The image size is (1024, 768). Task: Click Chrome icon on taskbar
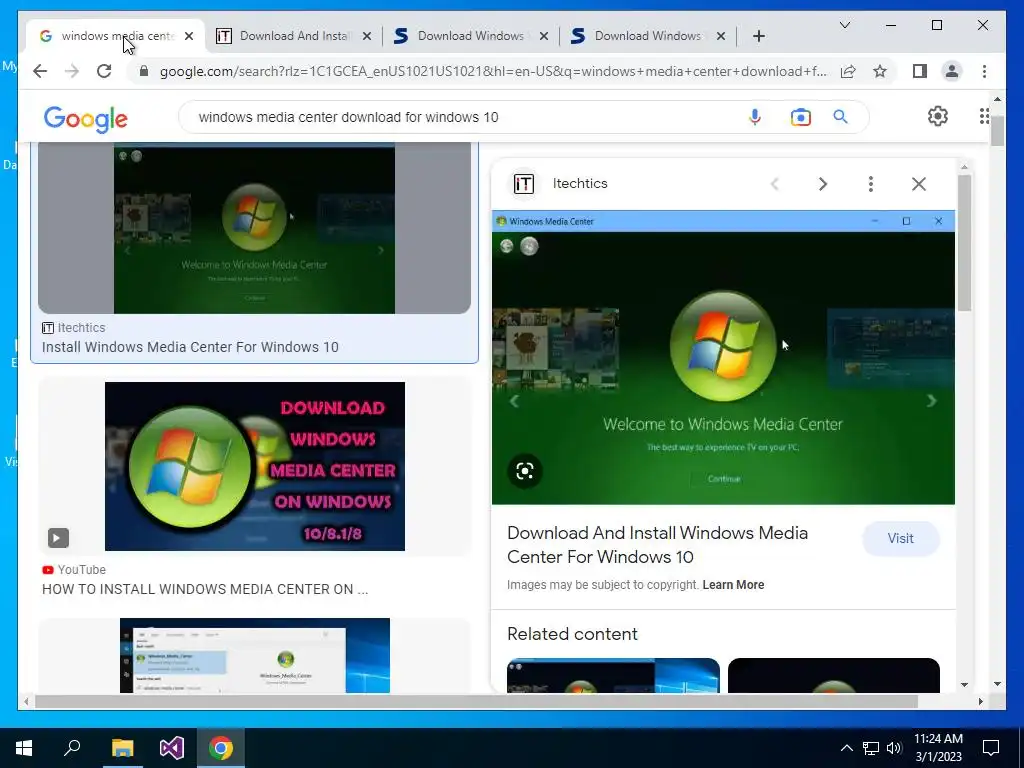tap(221, 748)
